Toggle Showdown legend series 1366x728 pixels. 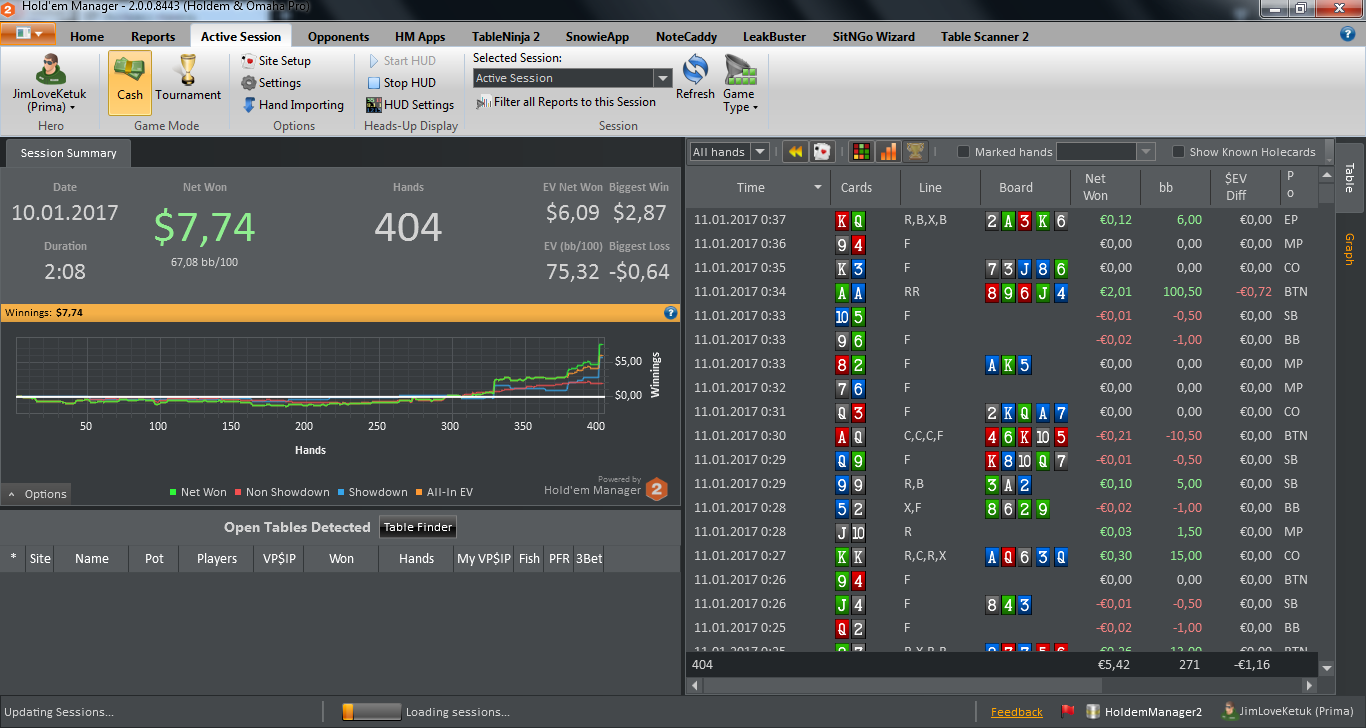pyautogui.click(x=371, y=492)
